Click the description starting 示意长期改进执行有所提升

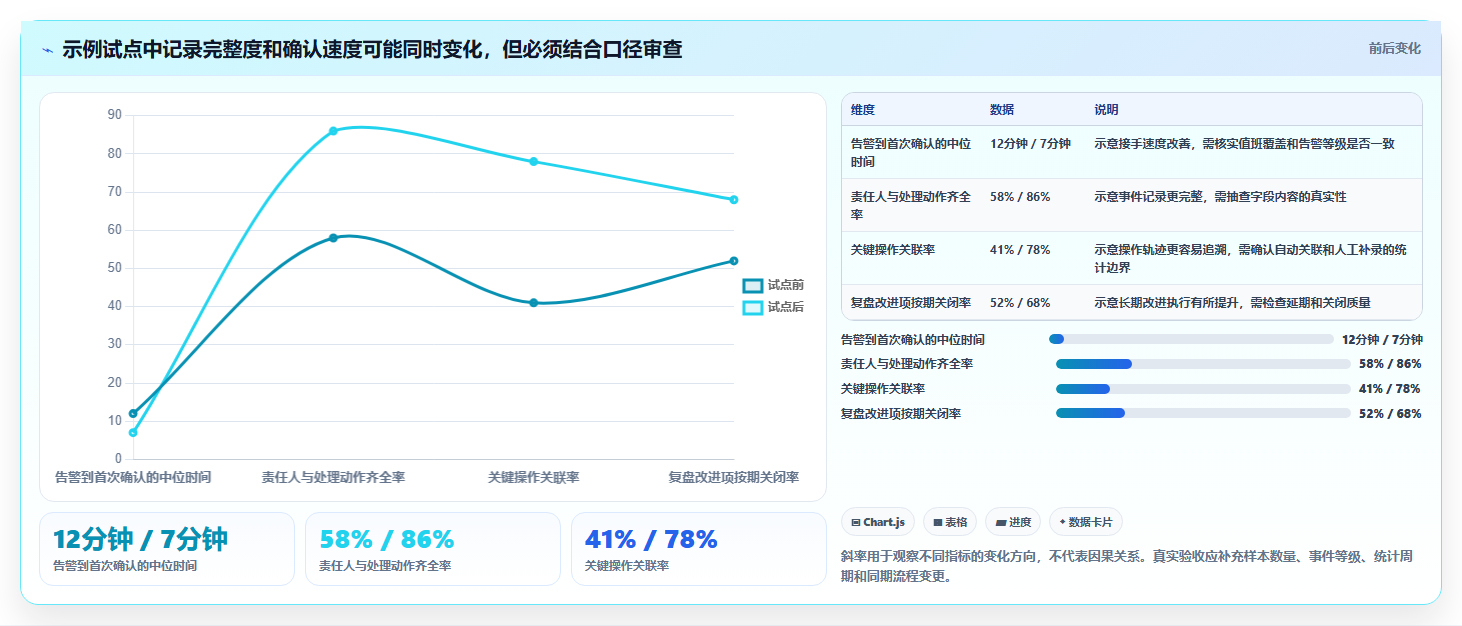[x=1233, y=302]
